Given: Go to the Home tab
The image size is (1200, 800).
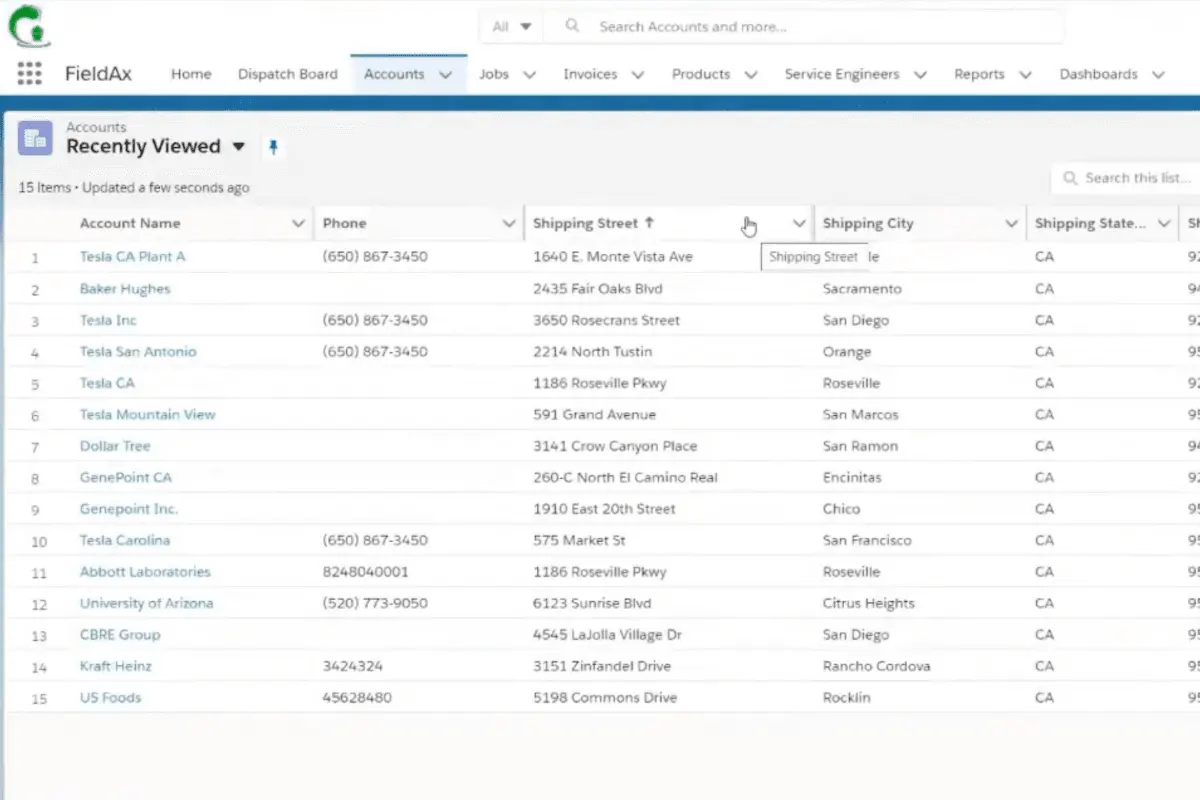Looking at the screenshot, I should (191, 74).
